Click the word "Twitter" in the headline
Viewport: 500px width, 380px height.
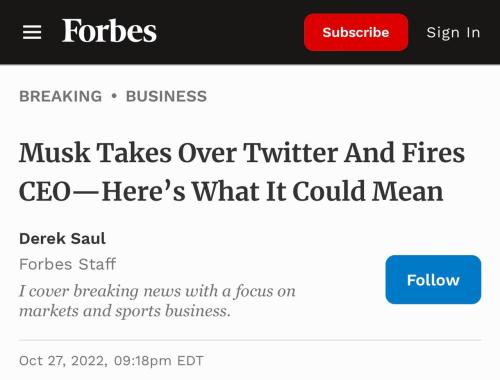coord(291,153)
